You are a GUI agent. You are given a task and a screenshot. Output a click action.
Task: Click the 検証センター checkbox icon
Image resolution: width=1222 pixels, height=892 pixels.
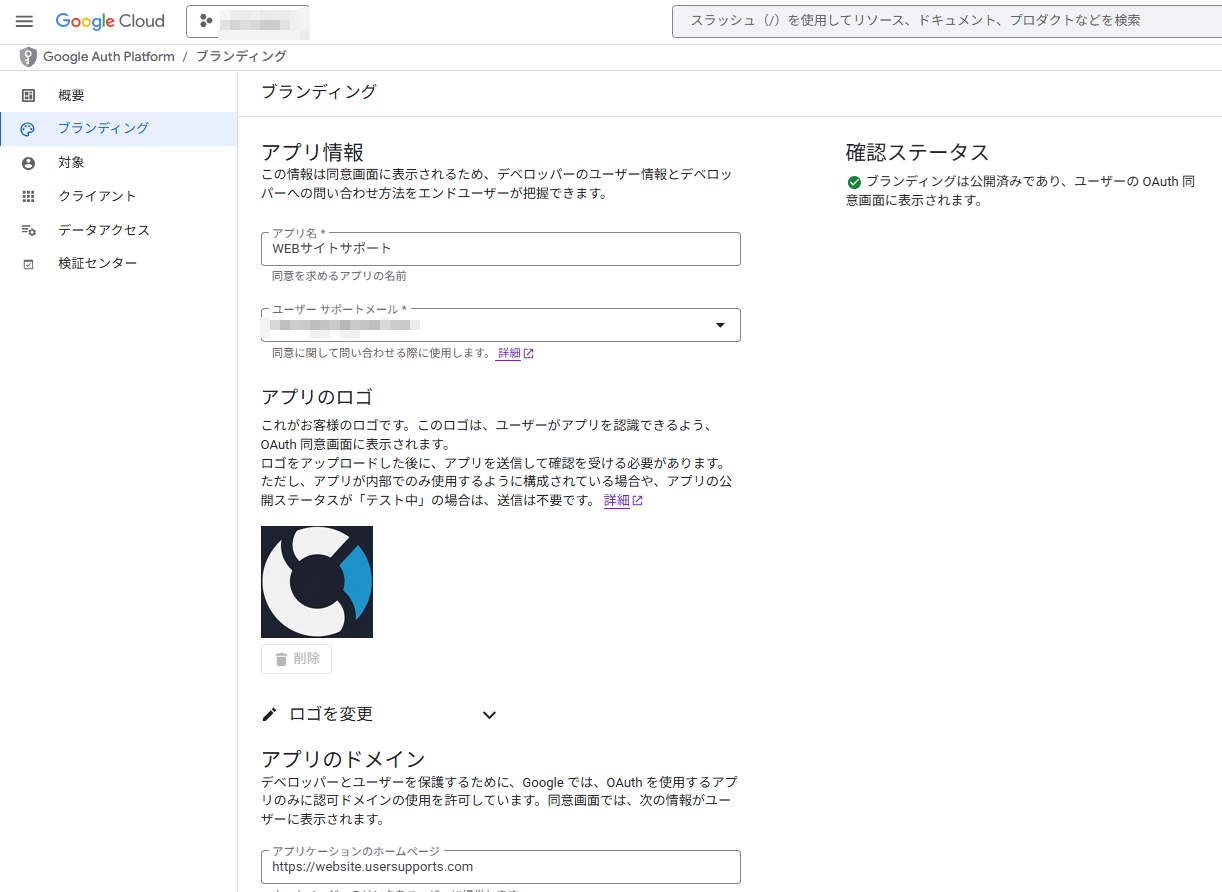coord(28,264)
